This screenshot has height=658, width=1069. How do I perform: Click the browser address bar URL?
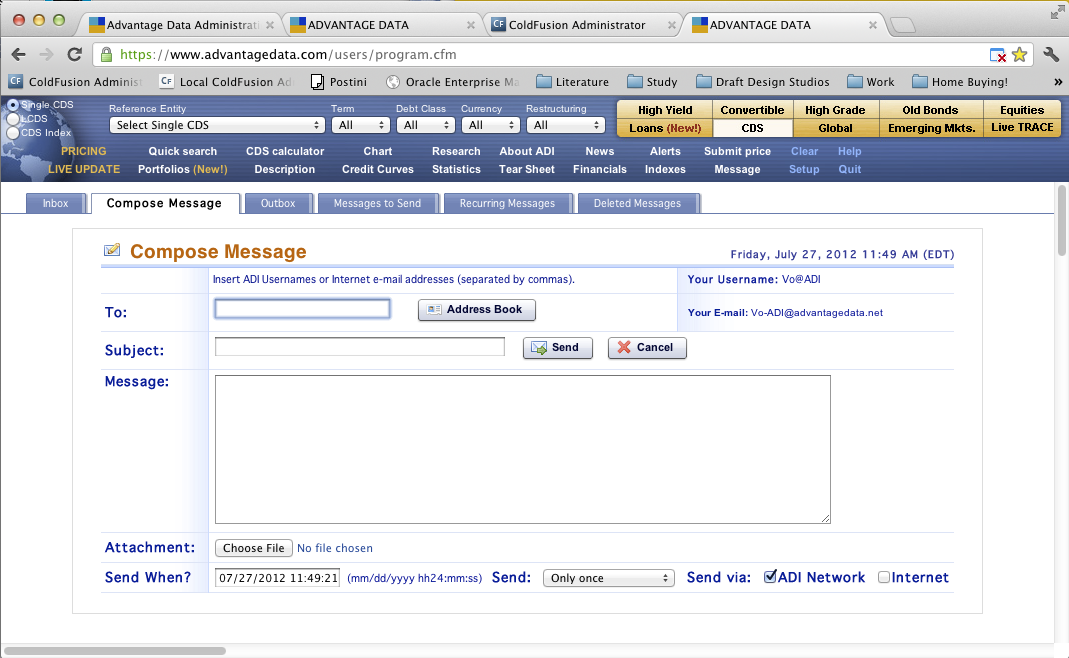click(288, 55)
